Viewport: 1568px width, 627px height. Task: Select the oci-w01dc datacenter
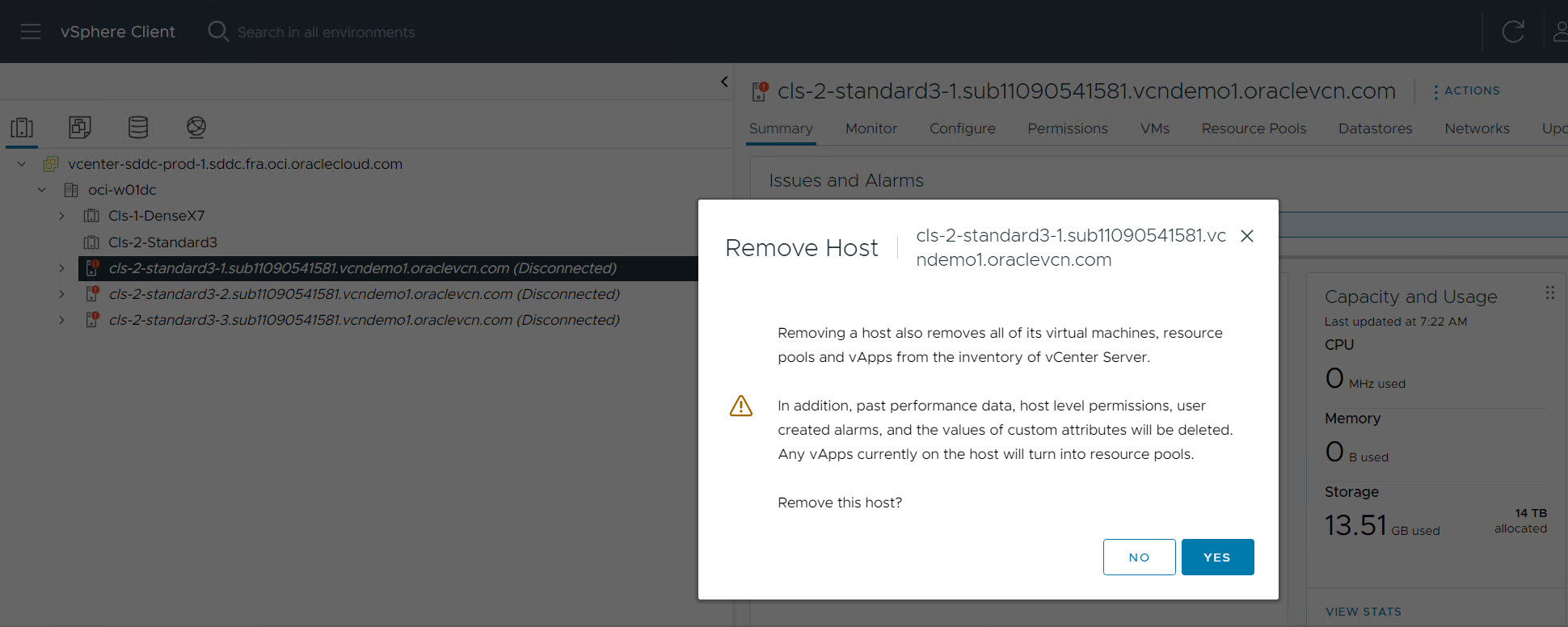point(122,190)
